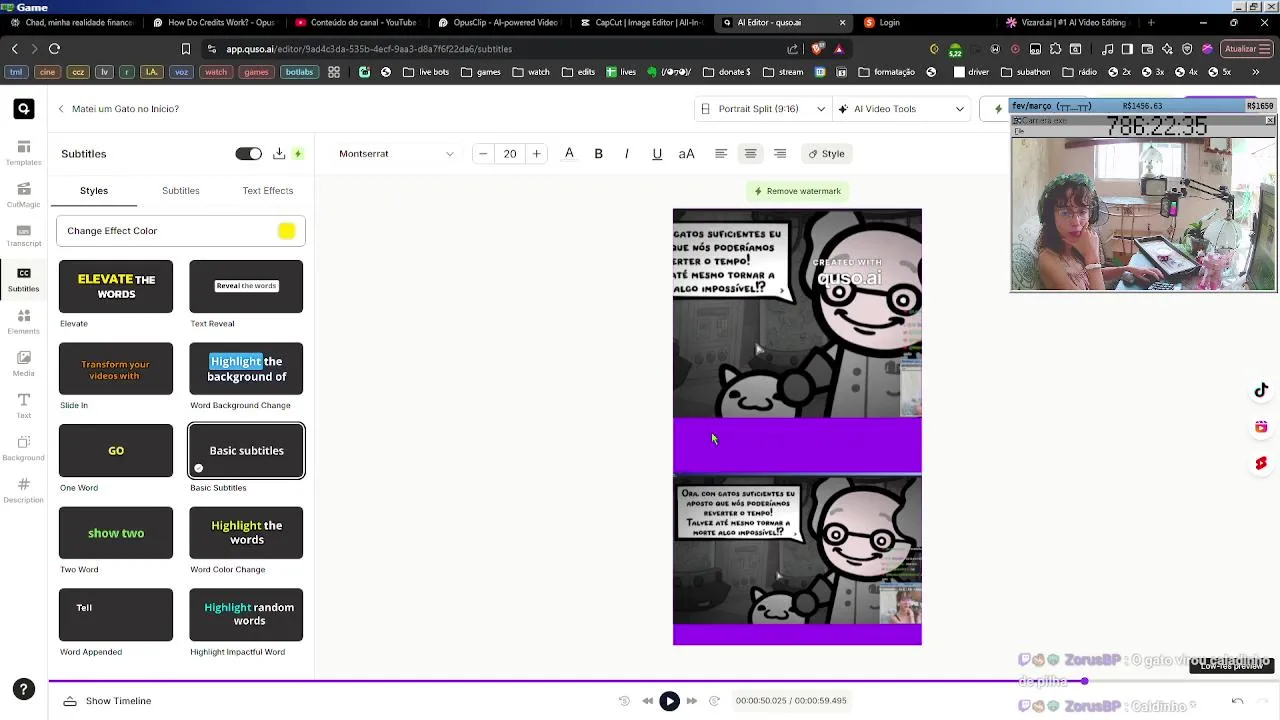
Task: Align subtitle text left
Action: pyautogui.click(x=721, y=154)
